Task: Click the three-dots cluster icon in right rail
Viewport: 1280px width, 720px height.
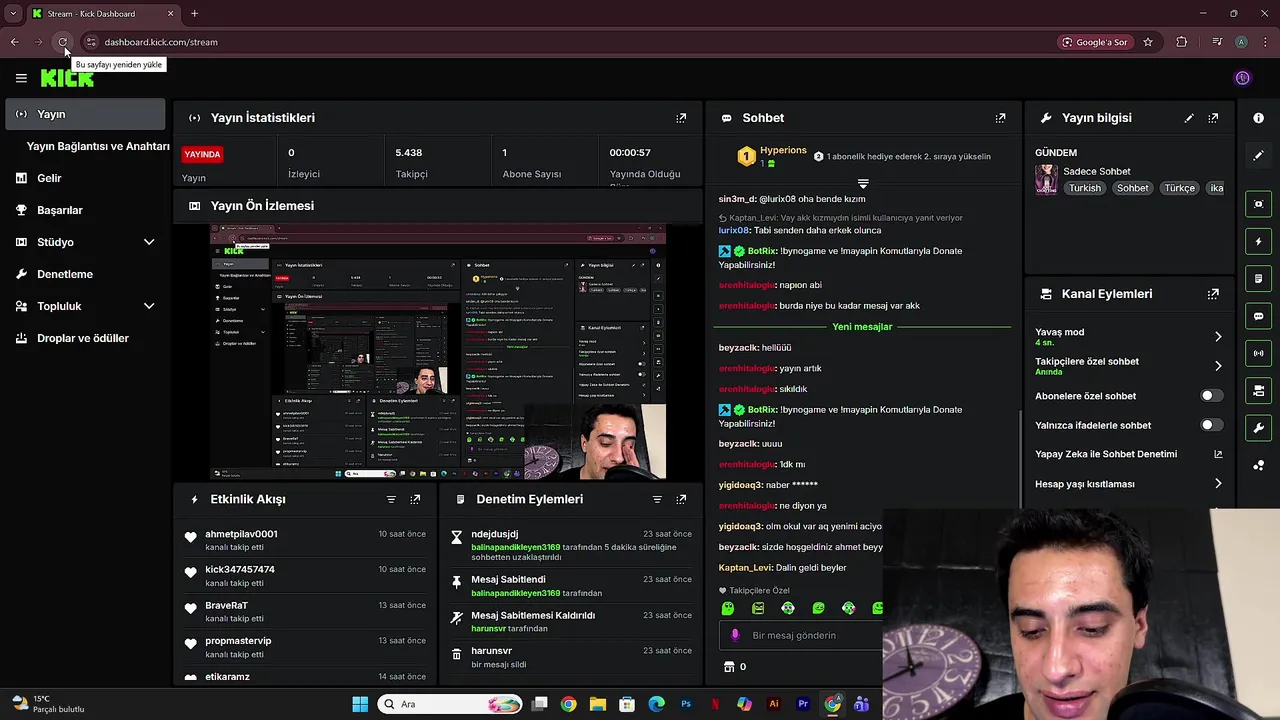Action: click(1258, 465)
